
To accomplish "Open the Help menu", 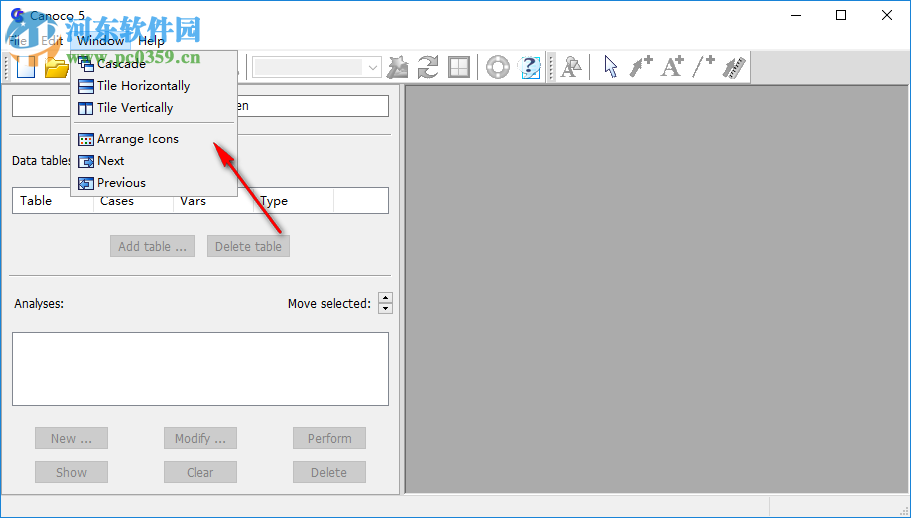I will pos(151,41).
